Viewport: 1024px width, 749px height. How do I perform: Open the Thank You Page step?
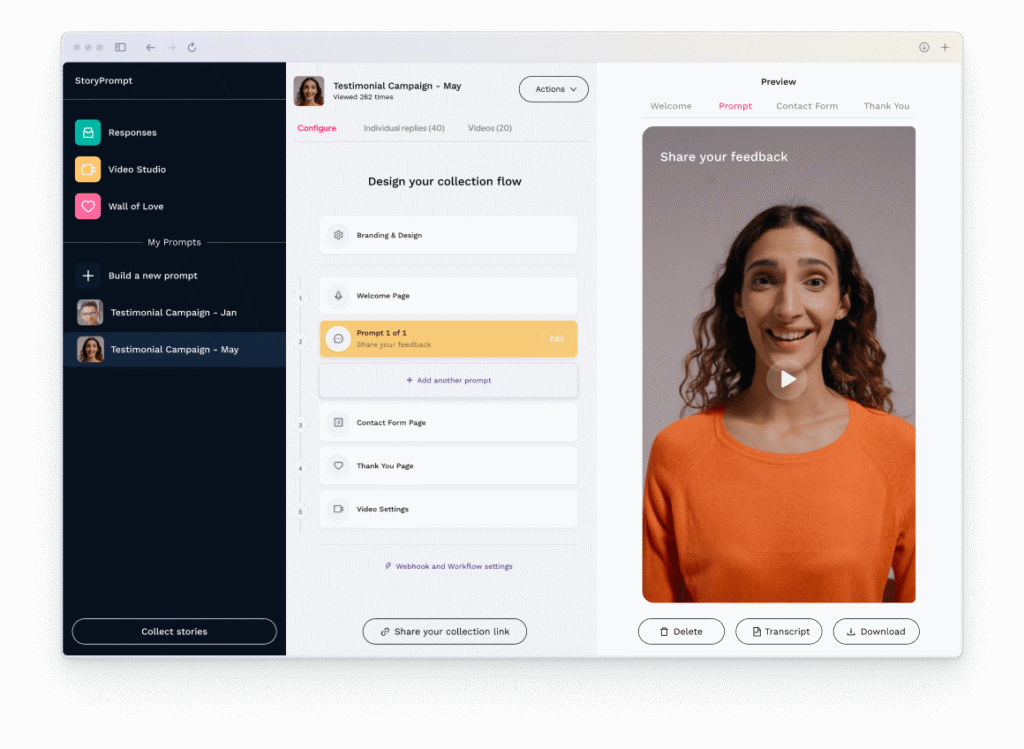tap(449, 466)
